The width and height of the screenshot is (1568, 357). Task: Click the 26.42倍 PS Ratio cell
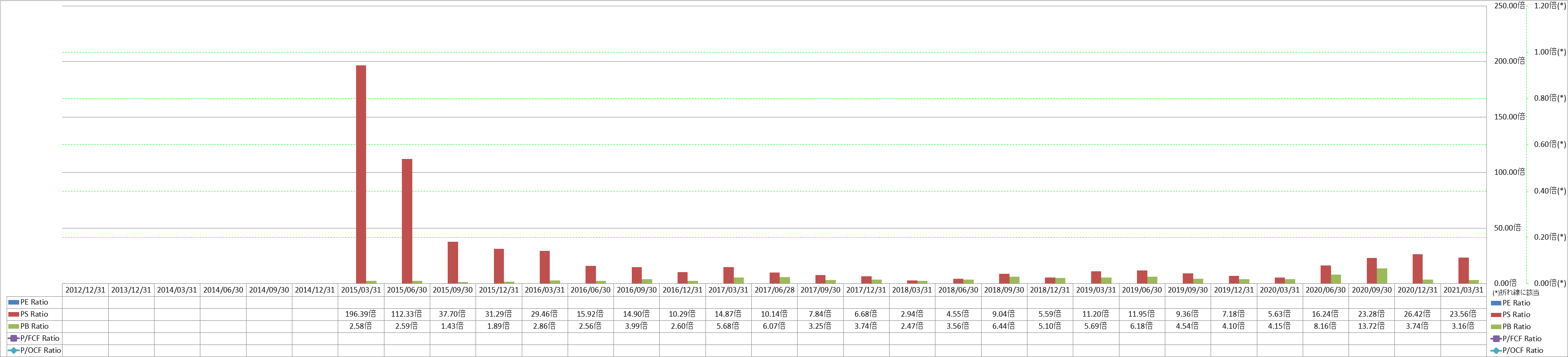tap(1418, 315)
